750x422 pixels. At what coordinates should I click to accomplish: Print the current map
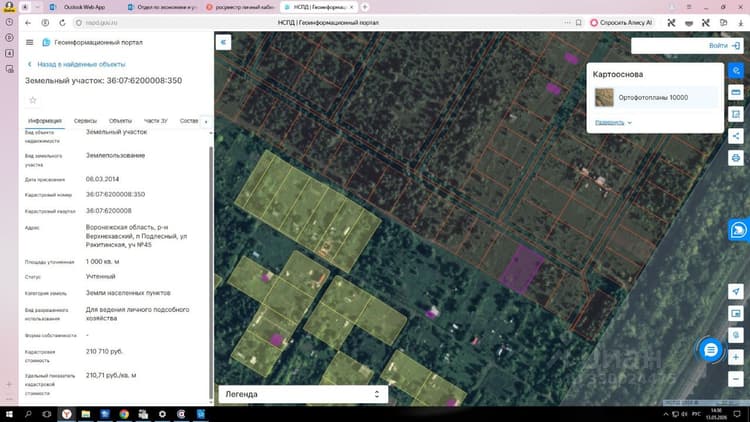(736, 158)
